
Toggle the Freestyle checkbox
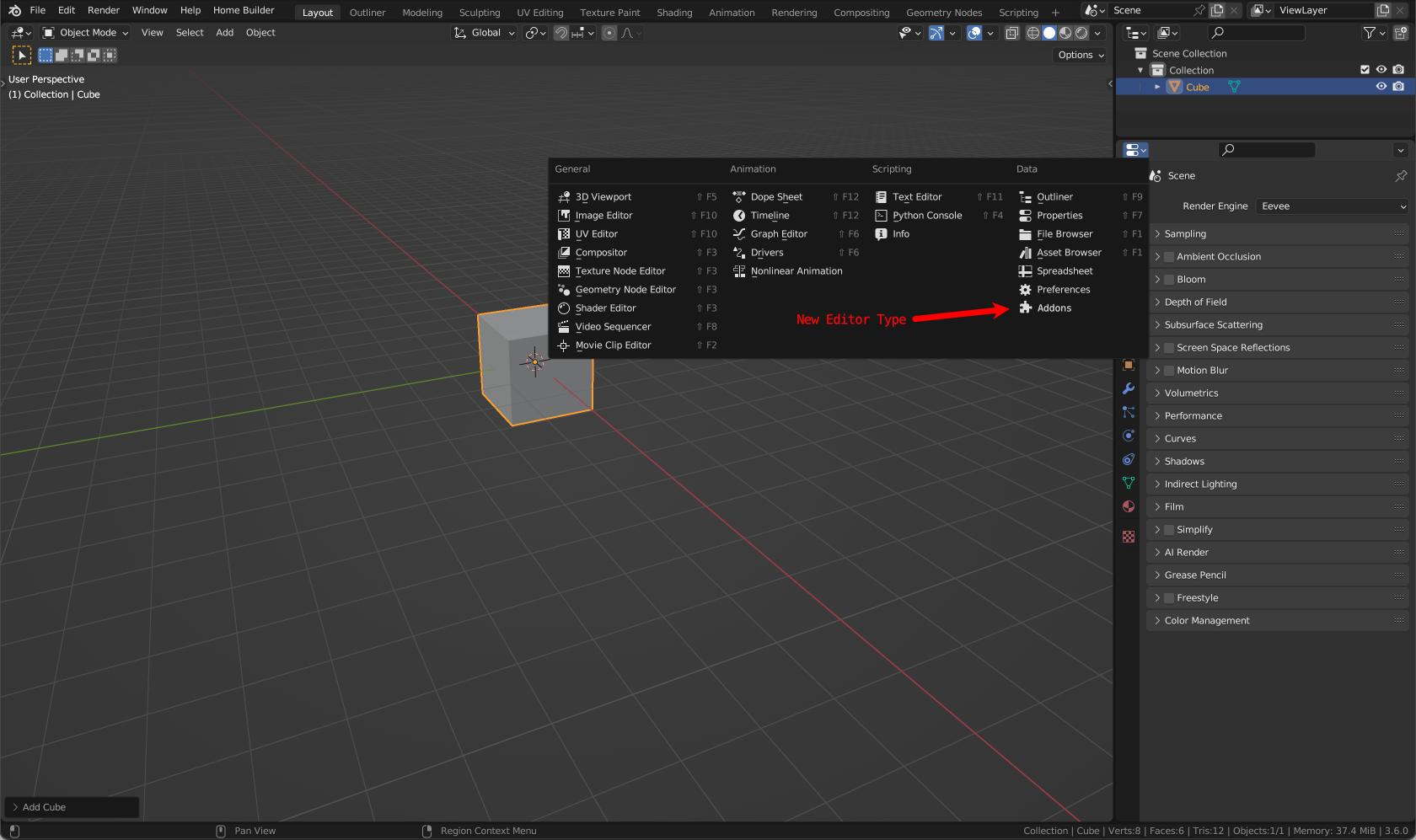point(1169,598)
